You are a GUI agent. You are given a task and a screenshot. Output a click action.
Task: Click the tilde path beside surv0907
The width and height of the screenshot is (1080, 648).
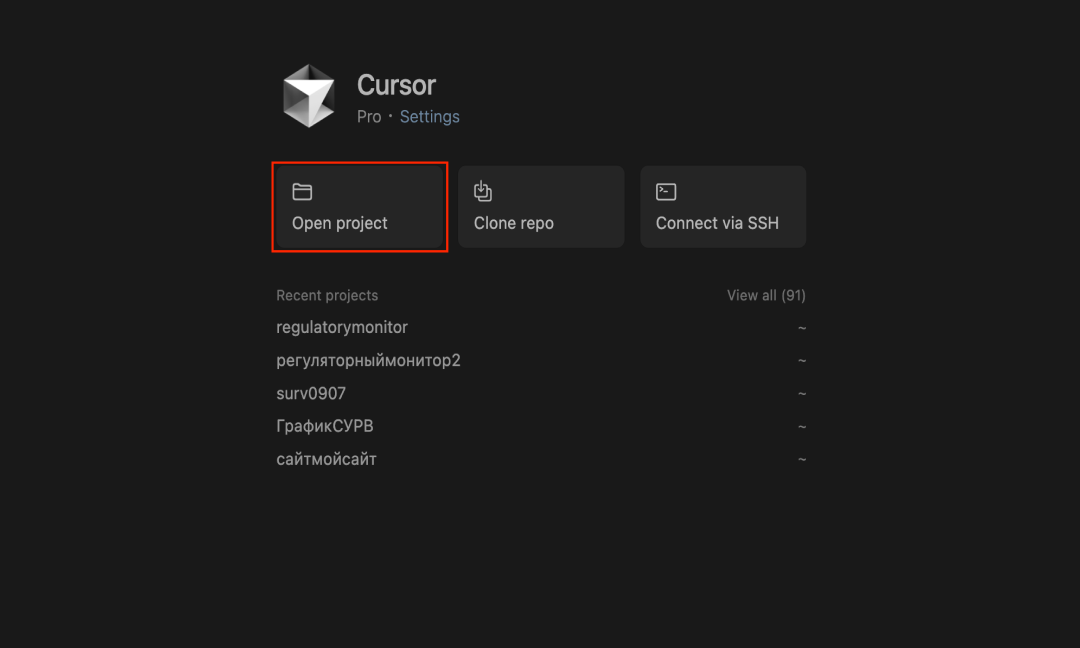[x=802, y=394]
